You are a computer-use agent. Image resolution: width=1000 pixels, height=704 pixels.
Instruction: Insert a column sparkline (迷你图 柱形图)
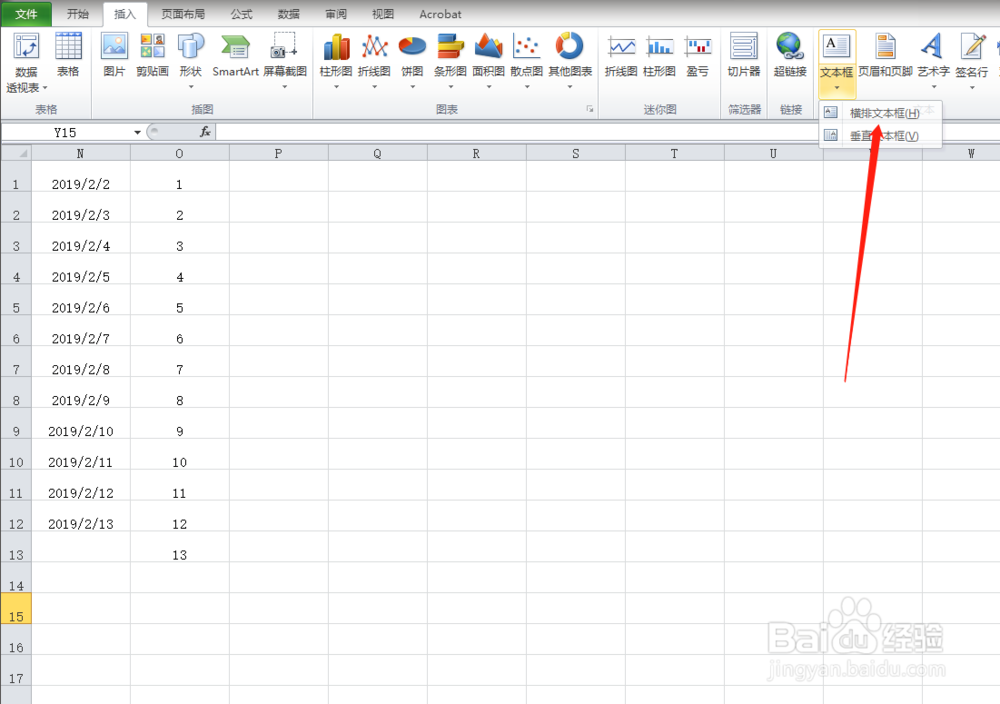659,55
